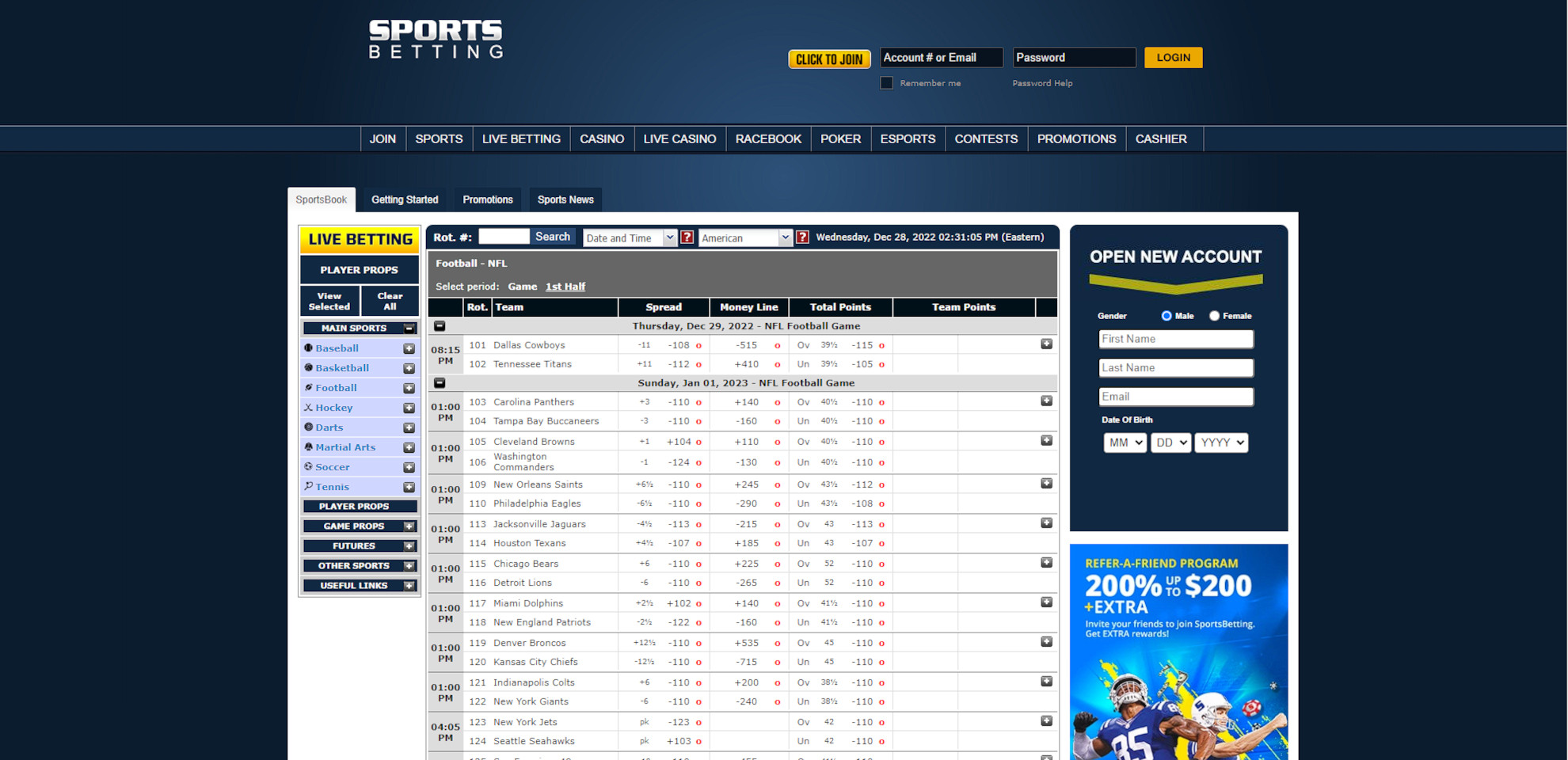Click the Hockey sticks icon in sidebar
The image size is (1568, 760).
pyautogui.click(x=309, y=407)
